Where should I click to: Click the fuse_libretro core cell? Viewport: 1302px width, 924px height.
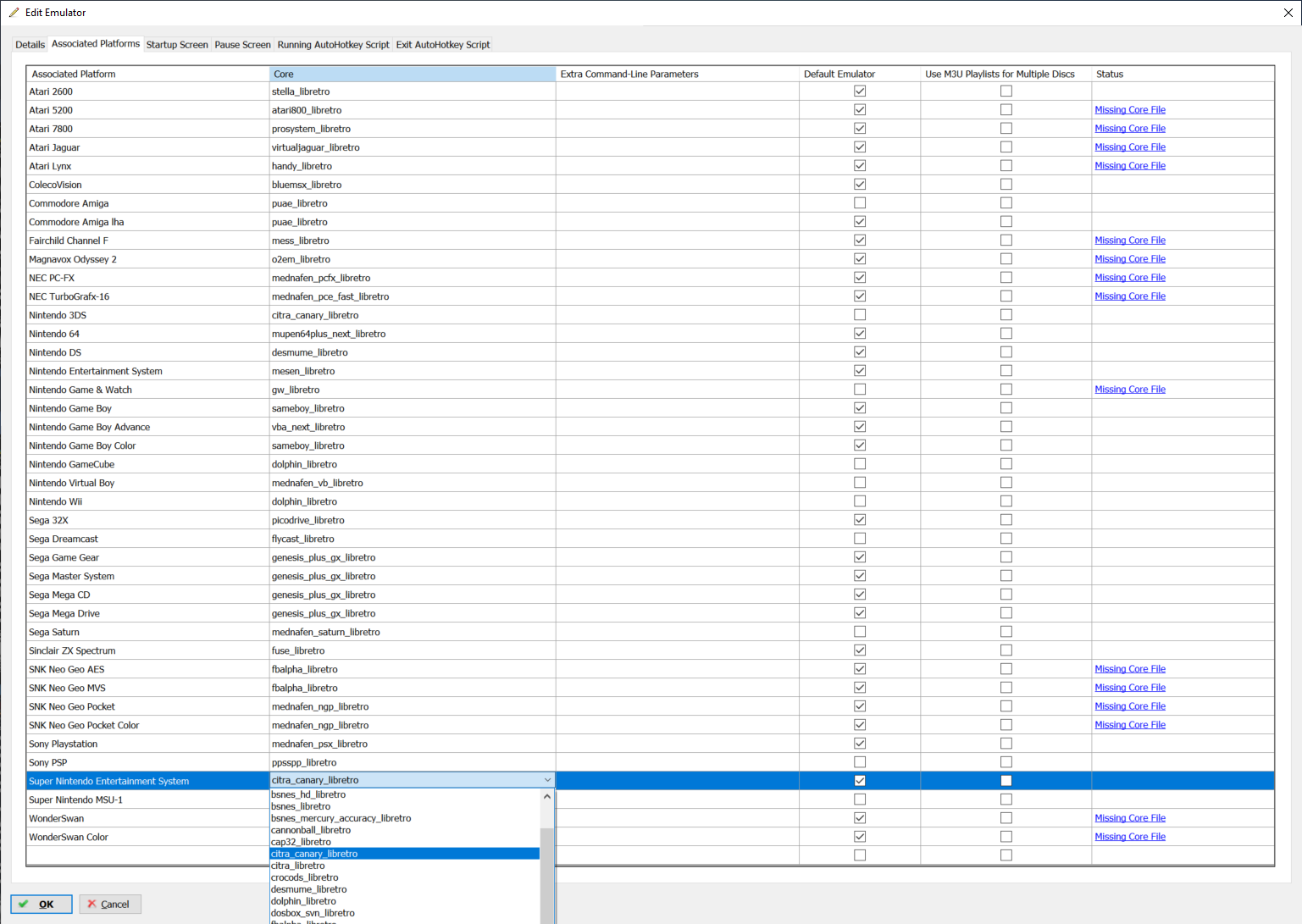[413, 650]
